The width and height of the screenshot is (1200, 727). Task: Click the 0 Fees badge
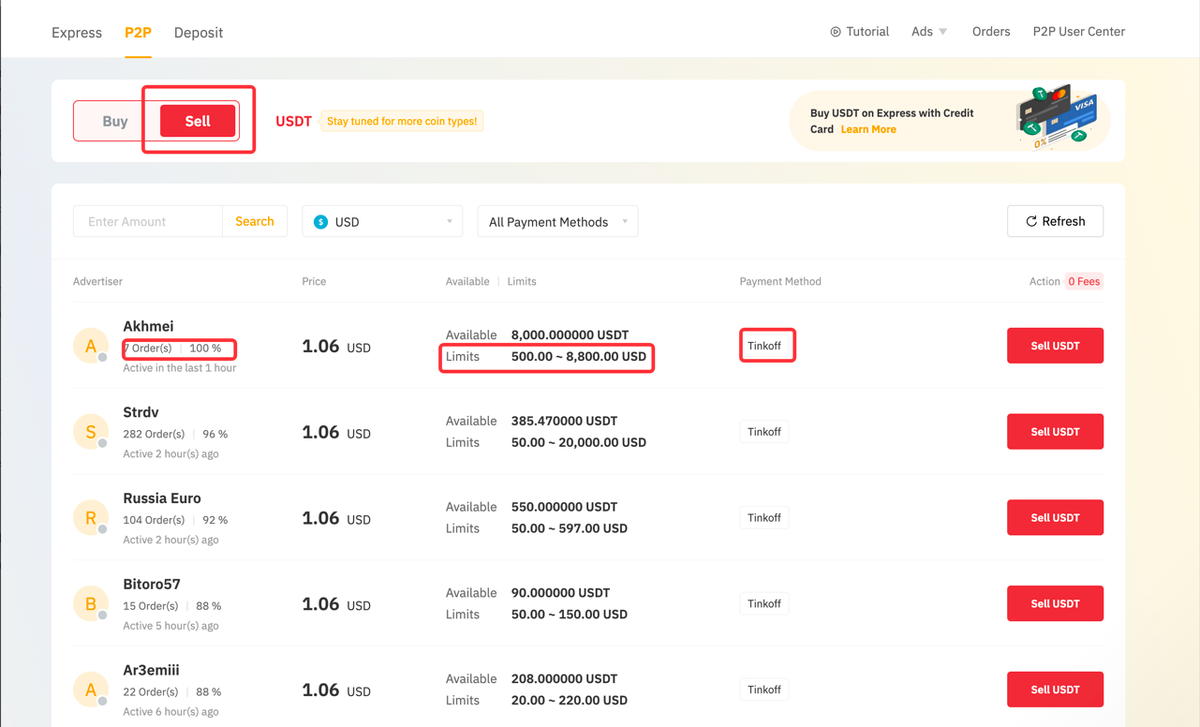pyautogui.click(x=1084, y=281)
